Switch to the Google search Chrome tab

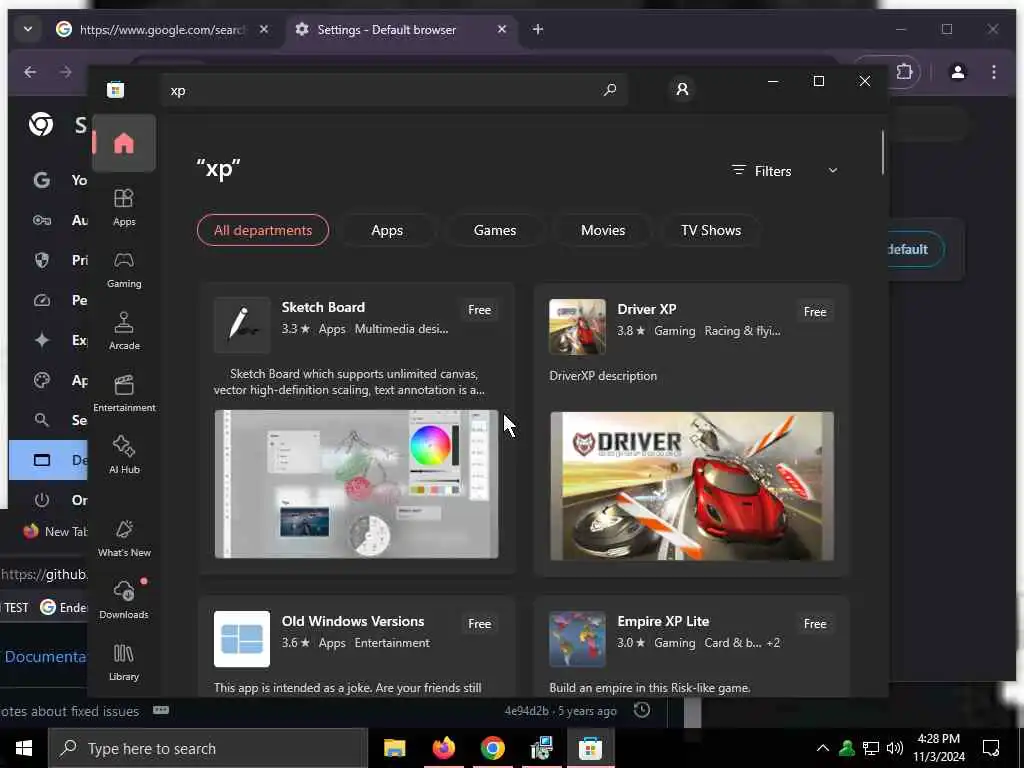point(160,29)
